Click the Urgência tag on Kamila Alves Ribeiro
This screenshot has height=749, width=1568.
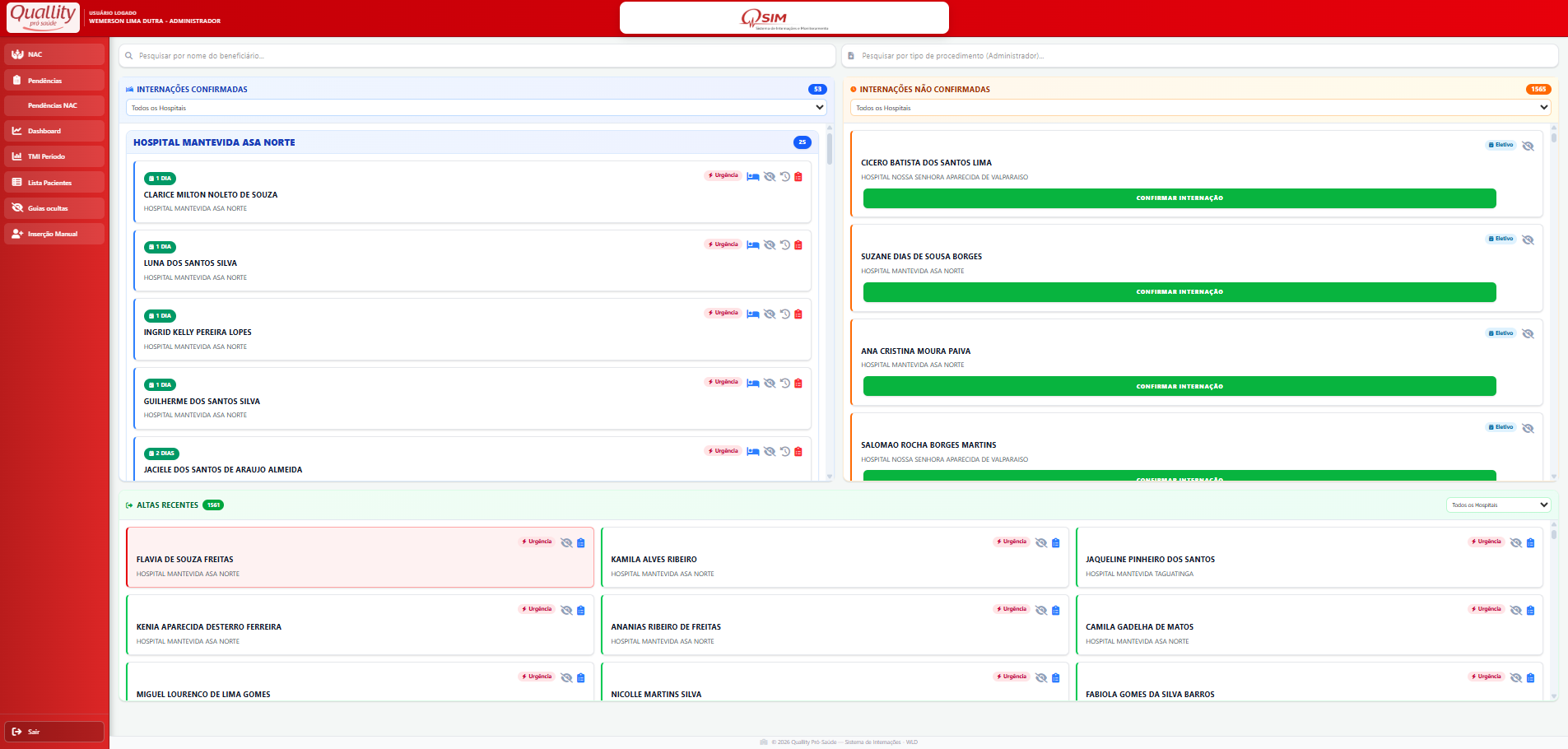click(1012, 542)
